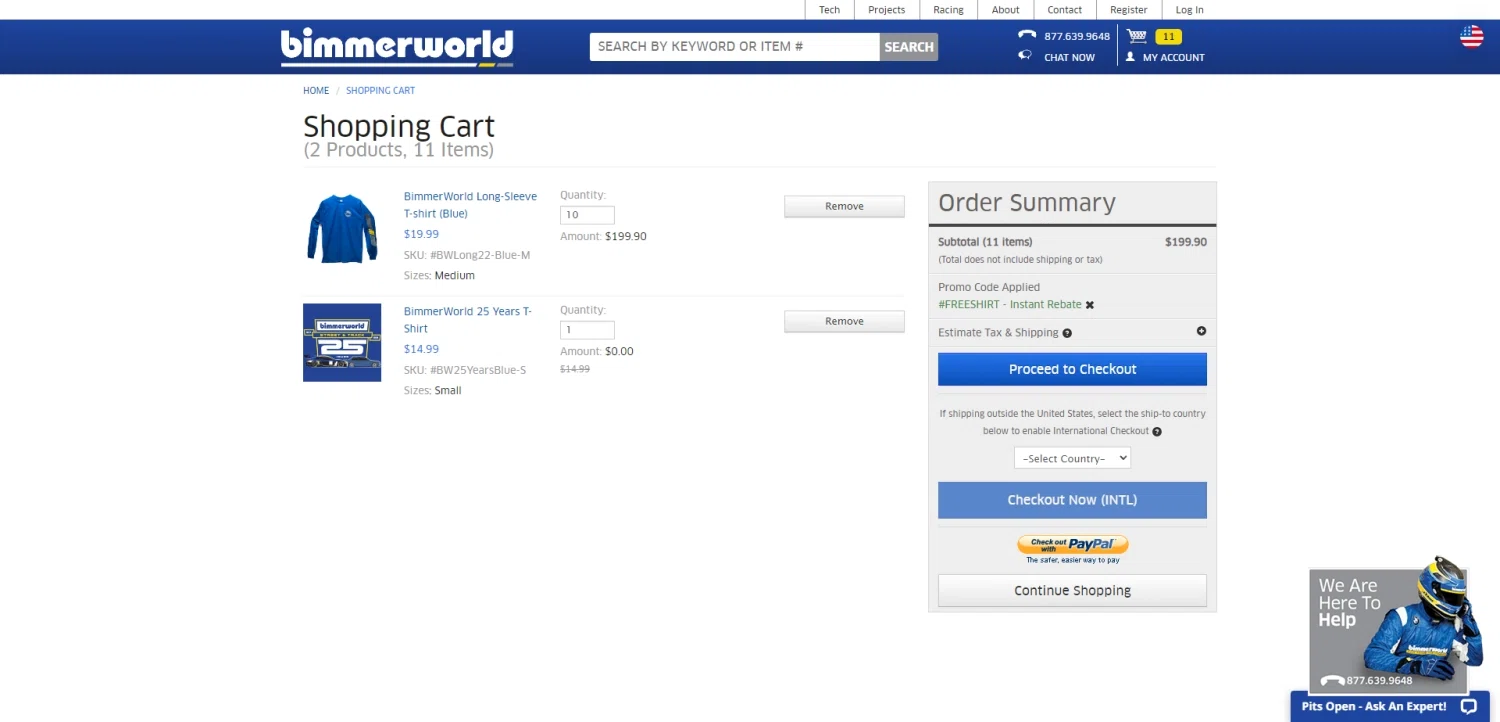This screenshot has width=1500, height=722.
Task: Click the chat bubble icon beside Chat Now
Action: (x=1025, y=56)
